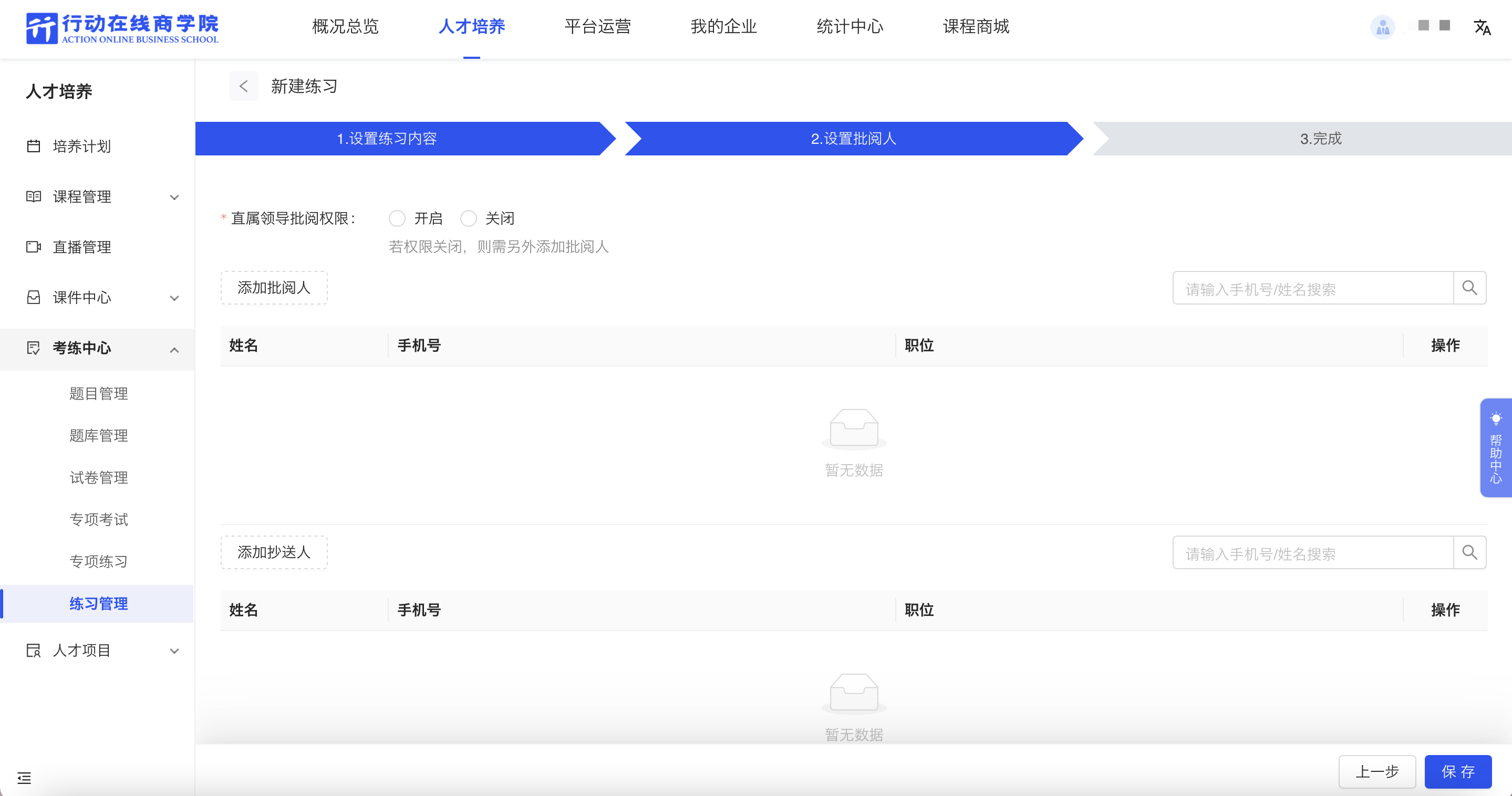Collapse the 考练中心 chevron

pos(174,350)
